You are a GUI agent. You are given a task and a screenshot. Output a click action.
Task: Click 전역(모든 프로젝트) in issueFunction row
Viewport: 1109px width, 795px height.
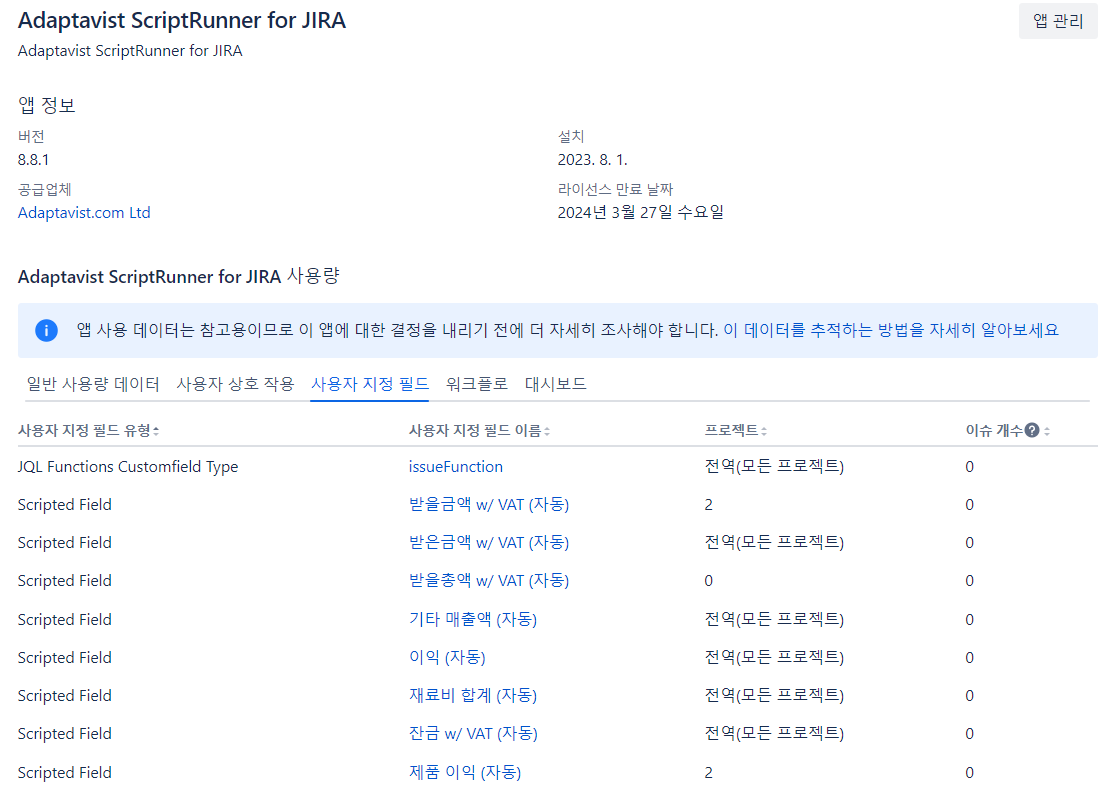(x=774, y=467)
